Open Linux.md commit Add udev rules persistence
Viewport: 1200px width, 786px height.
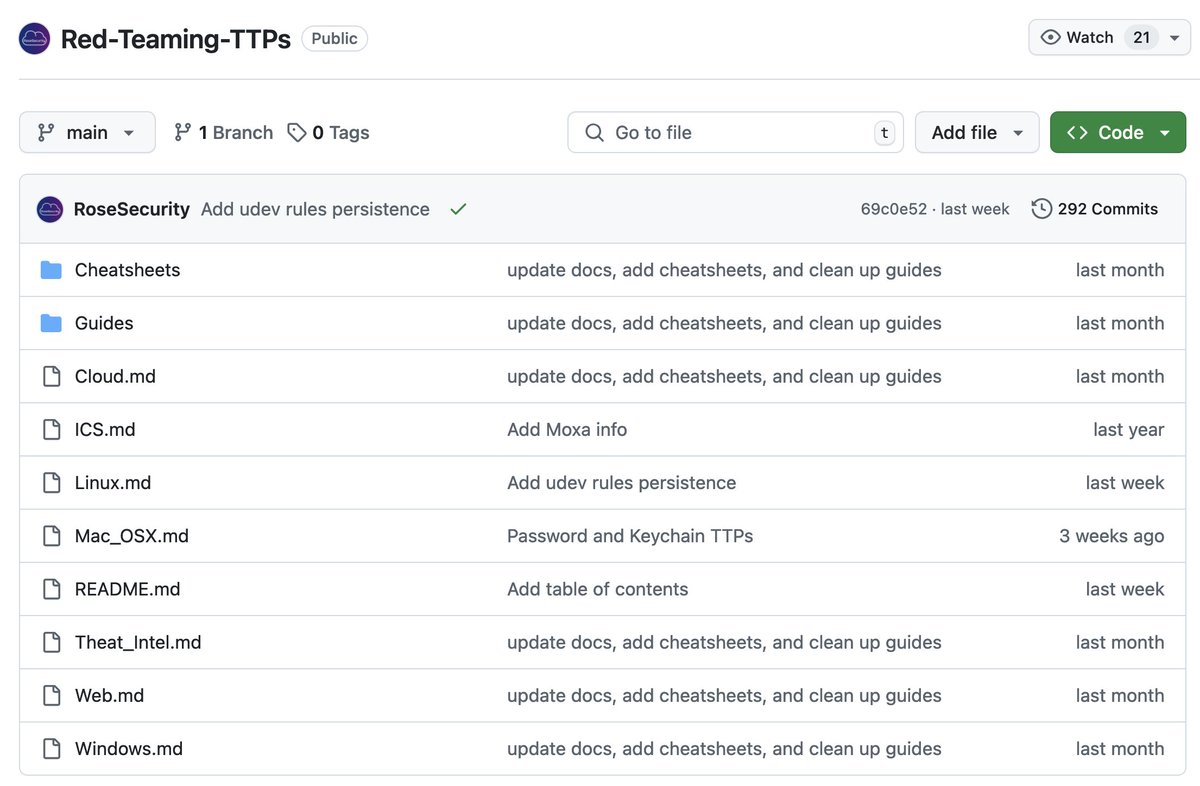coord(621,482)
